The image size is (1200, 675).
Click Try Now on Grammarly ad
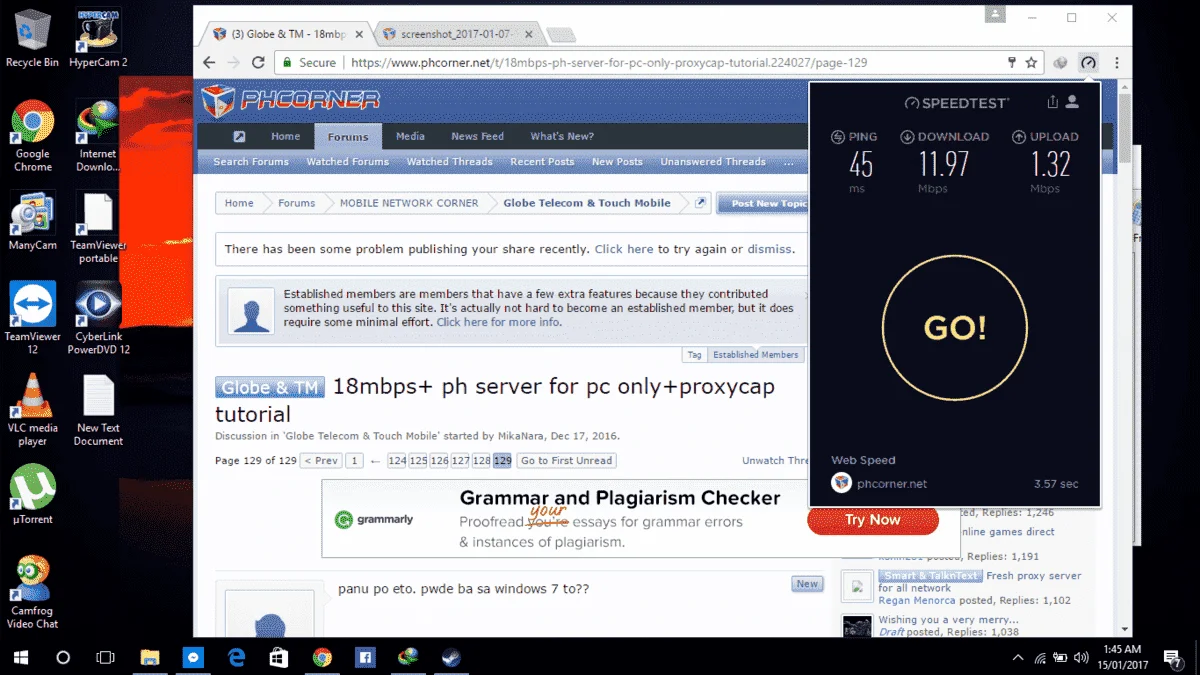[x=872, y=520]
